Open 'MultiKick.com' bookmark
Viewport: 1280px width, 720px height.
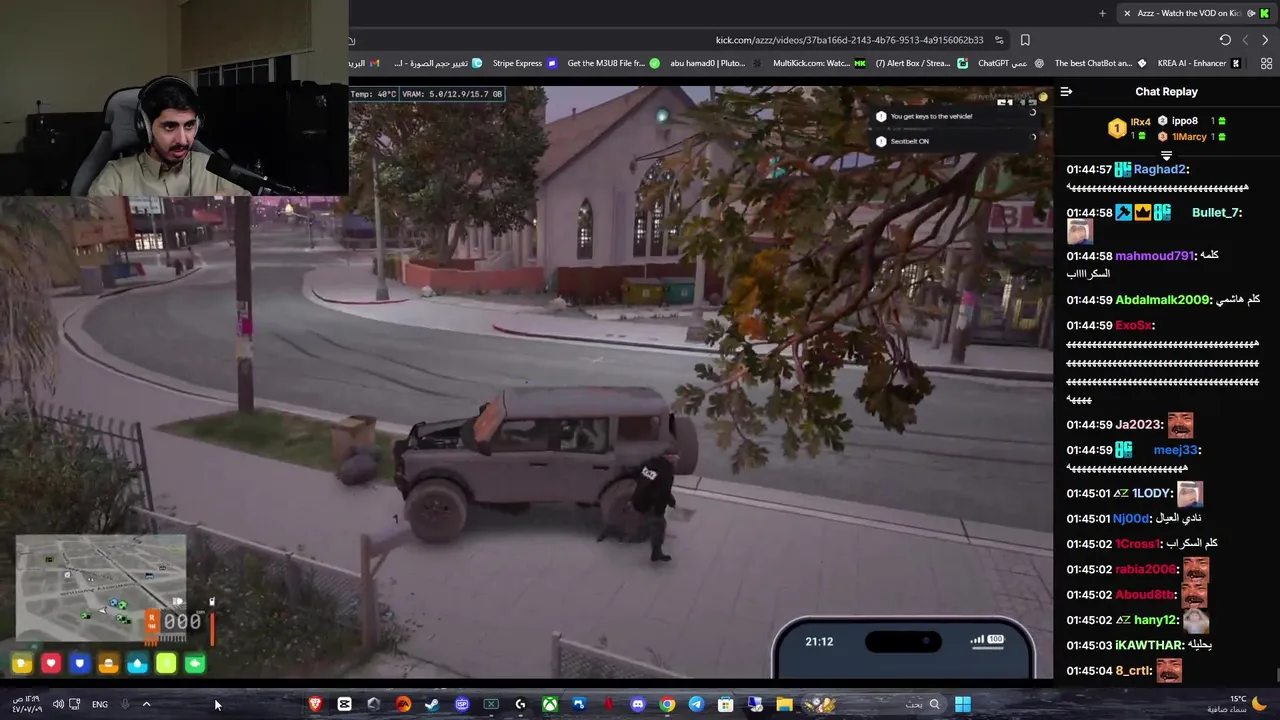click(x=819, y=63)
